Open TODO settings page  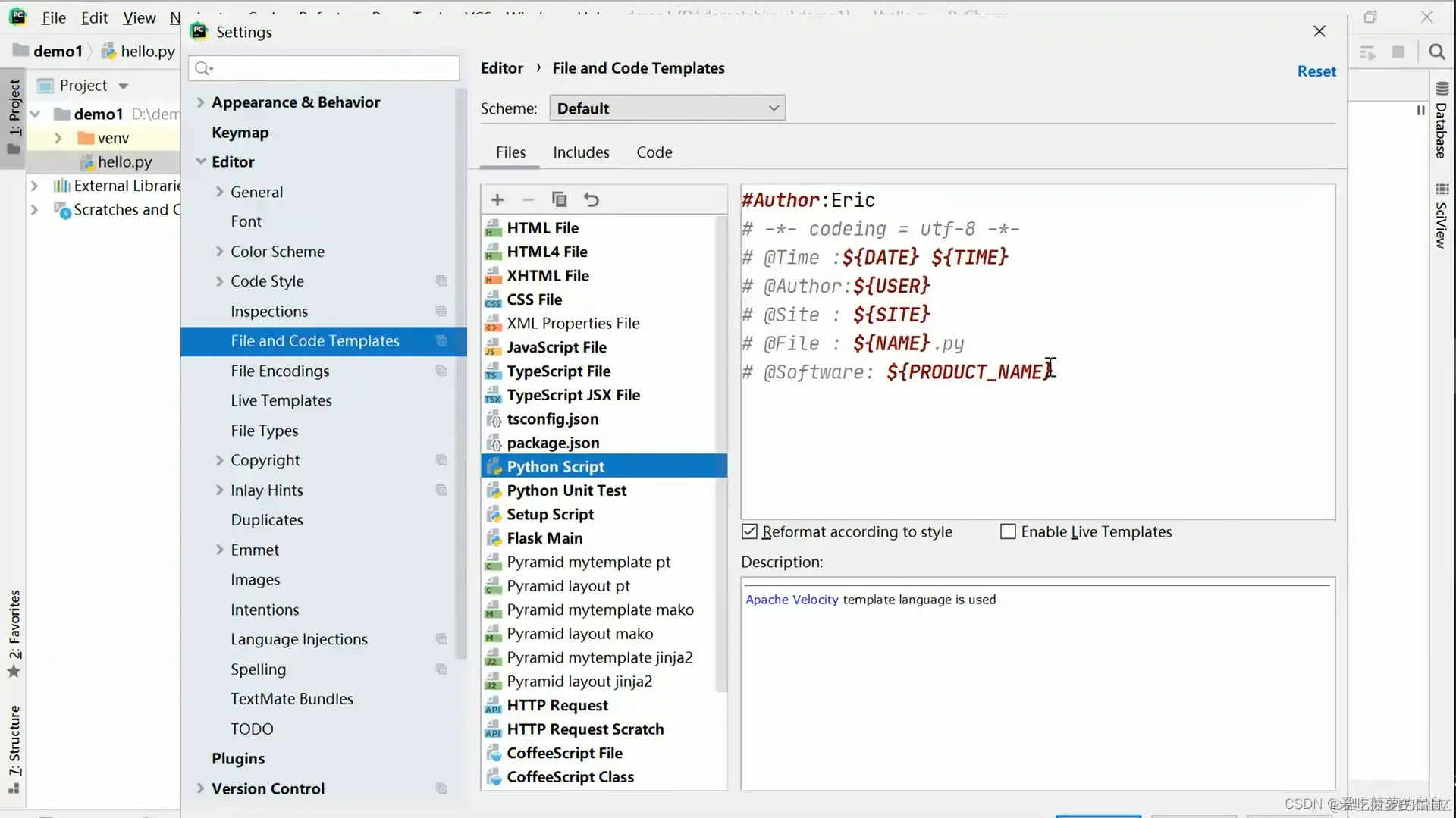point(252,729)
